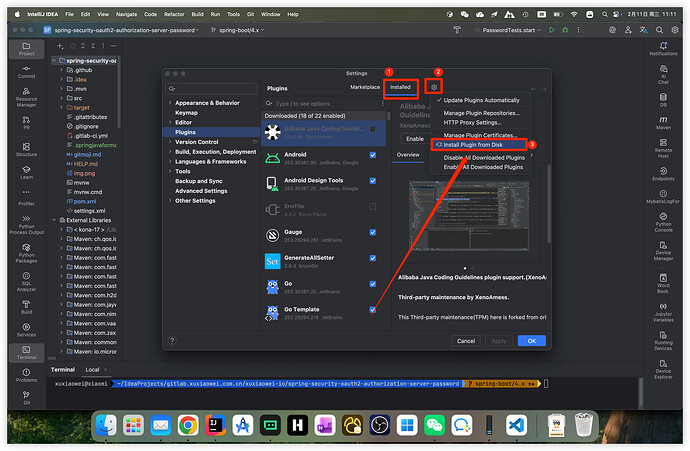
Task: Expand Appearance & Behavior settings section
Action: [169, 103]
